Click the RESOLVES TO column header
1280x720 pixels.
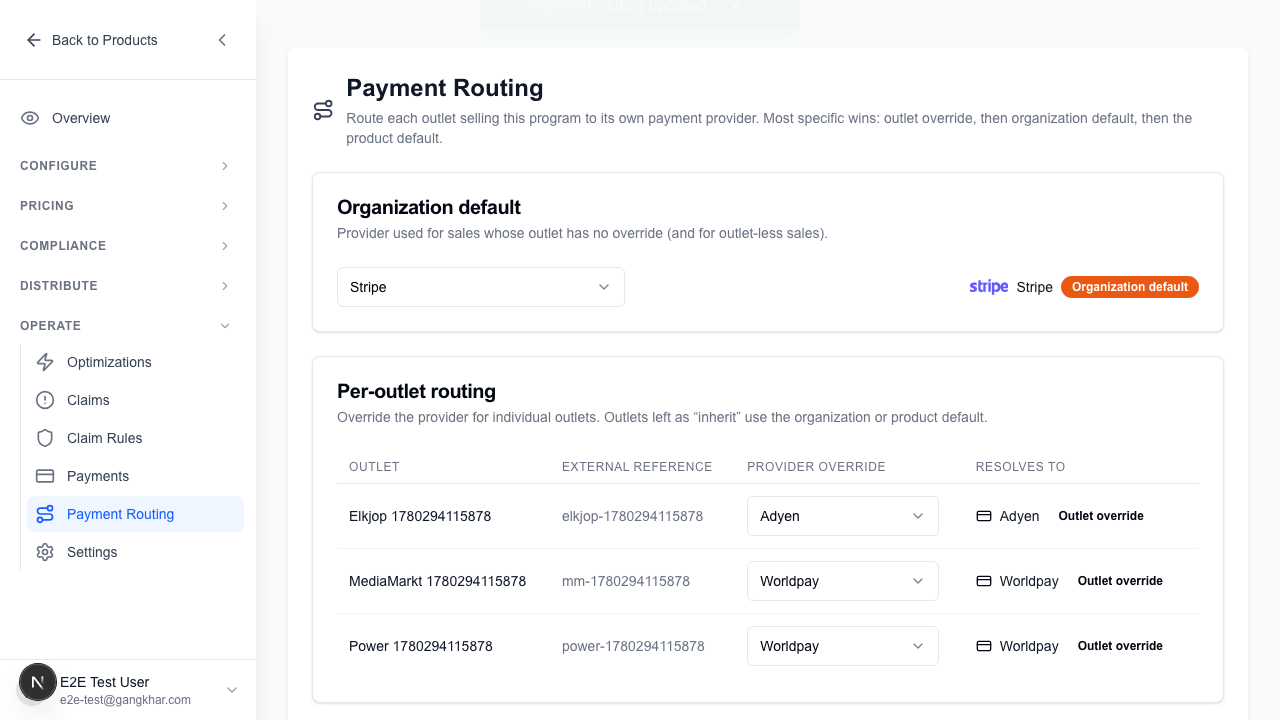[1020, 467]
